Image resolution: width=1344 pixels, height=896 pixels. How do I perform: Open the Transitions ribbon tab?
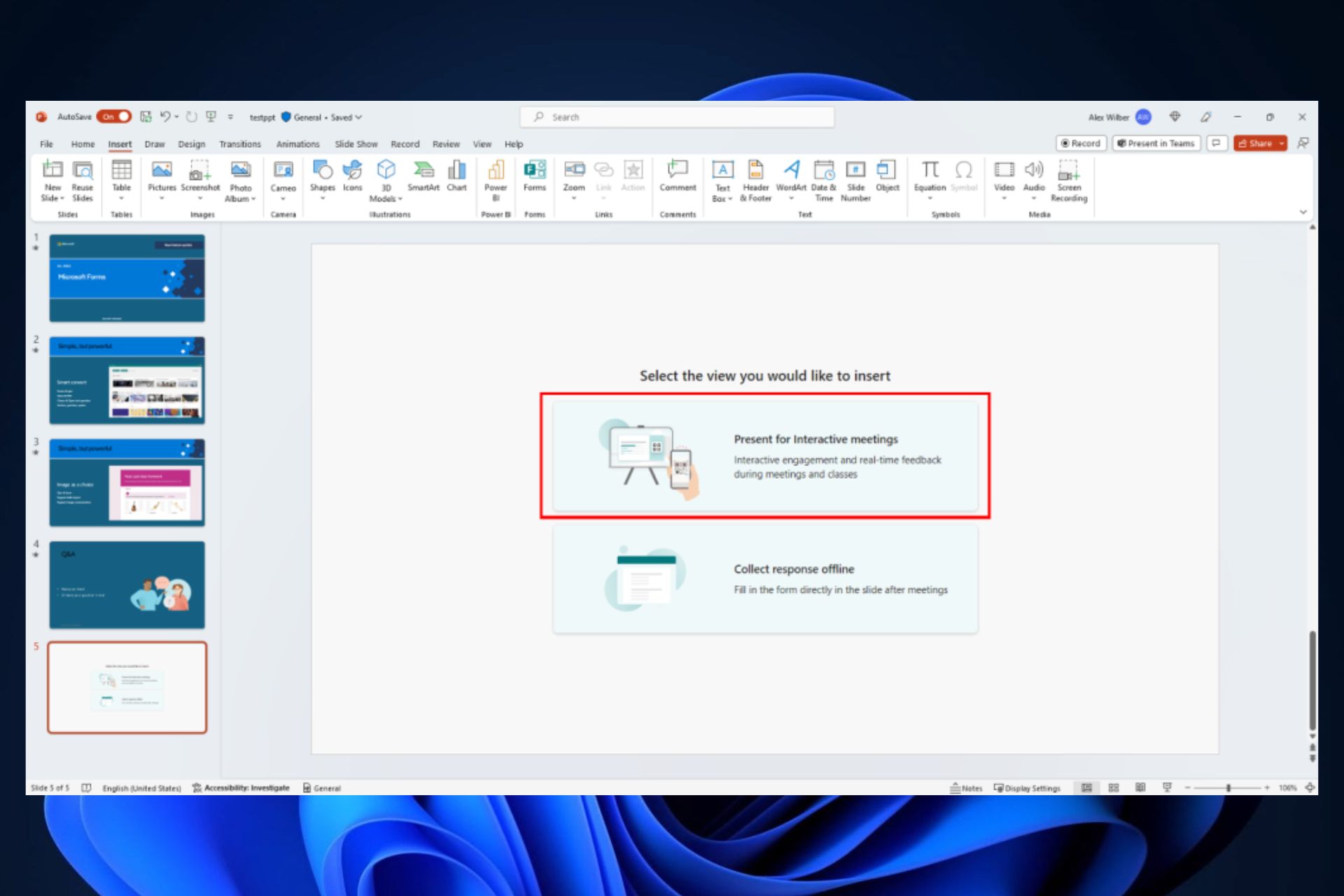click(x=239, y=144)
